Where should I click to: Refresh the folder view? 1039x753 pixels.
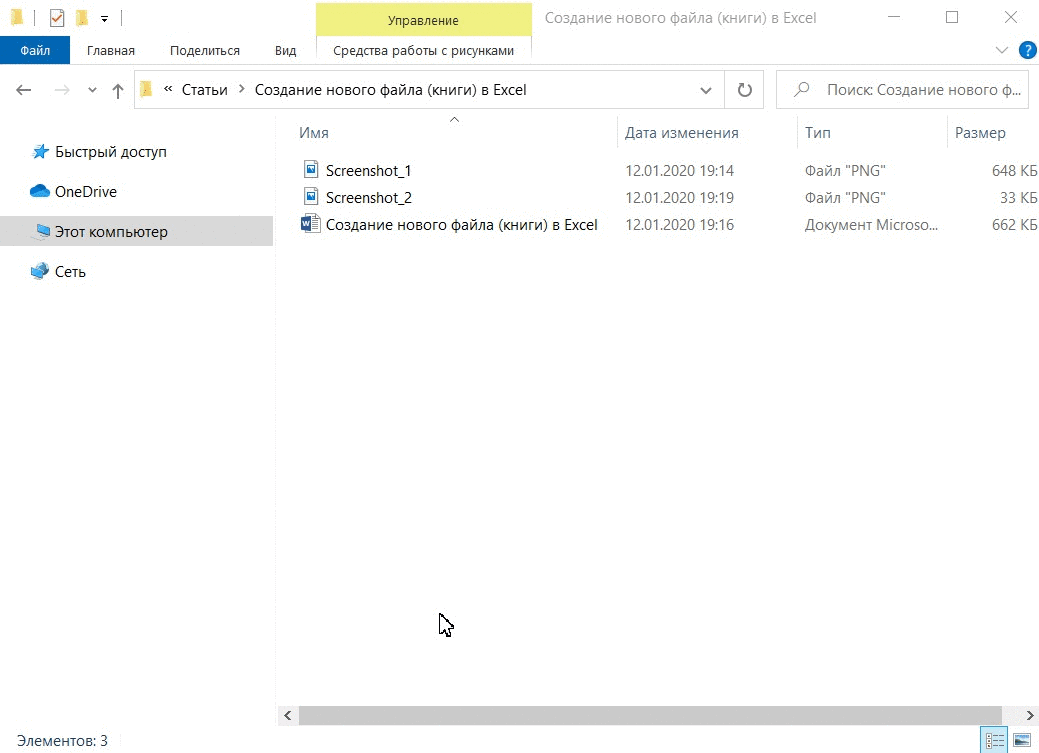click(745, 89)
